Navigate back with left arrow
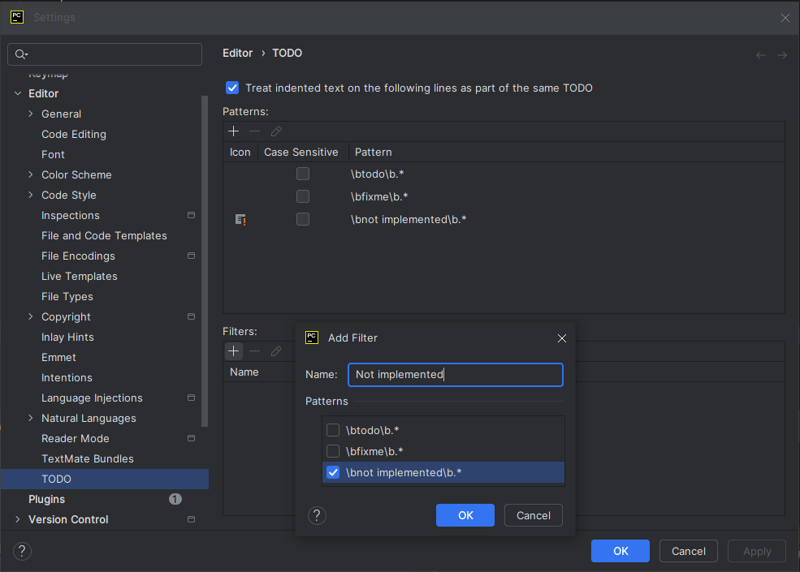800x572 pixels. point(761,55)
